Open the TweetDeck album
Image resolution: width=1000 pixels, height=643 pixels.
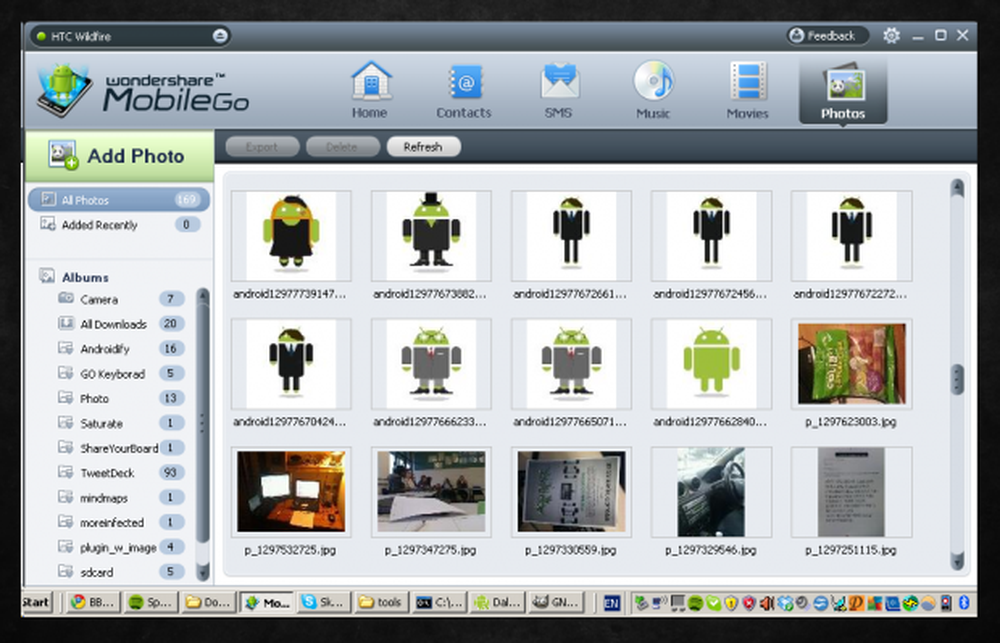pyautogui.click(x=121, y=473)
